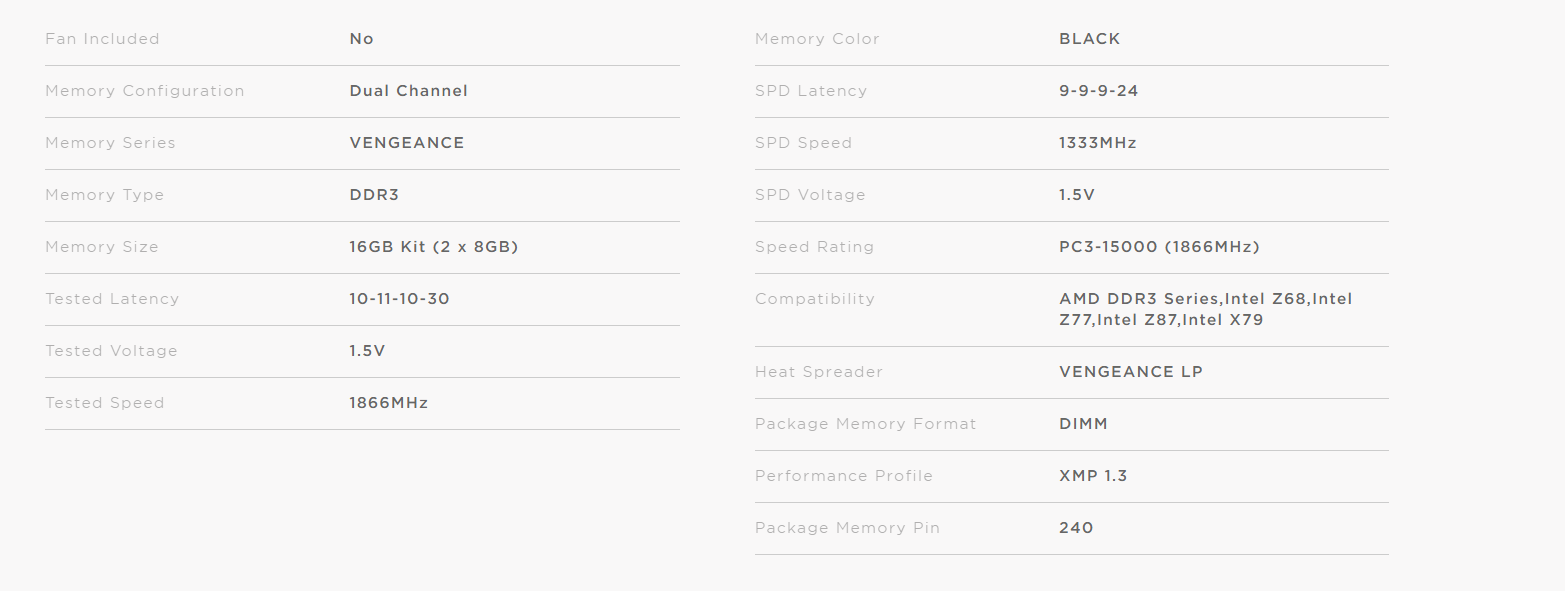Click the "Memory Series" label text
This screenshot has height=591, width=1565.
click(110, 143)
